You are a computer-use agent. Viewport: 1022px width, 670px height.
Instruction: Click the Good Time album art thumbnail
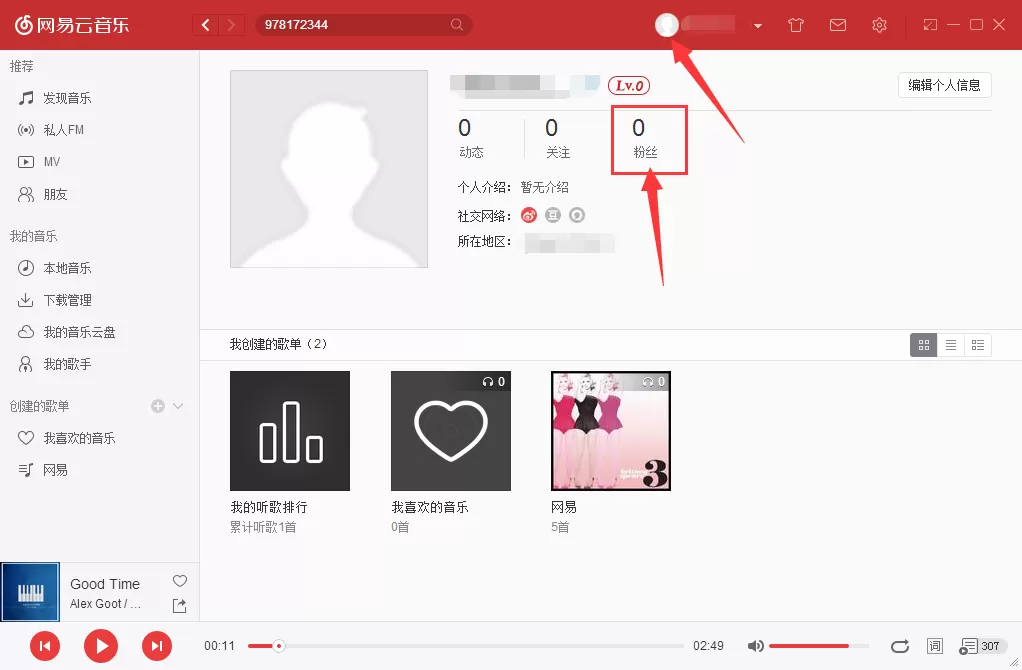pyautogui.click(x=30, y=592)
